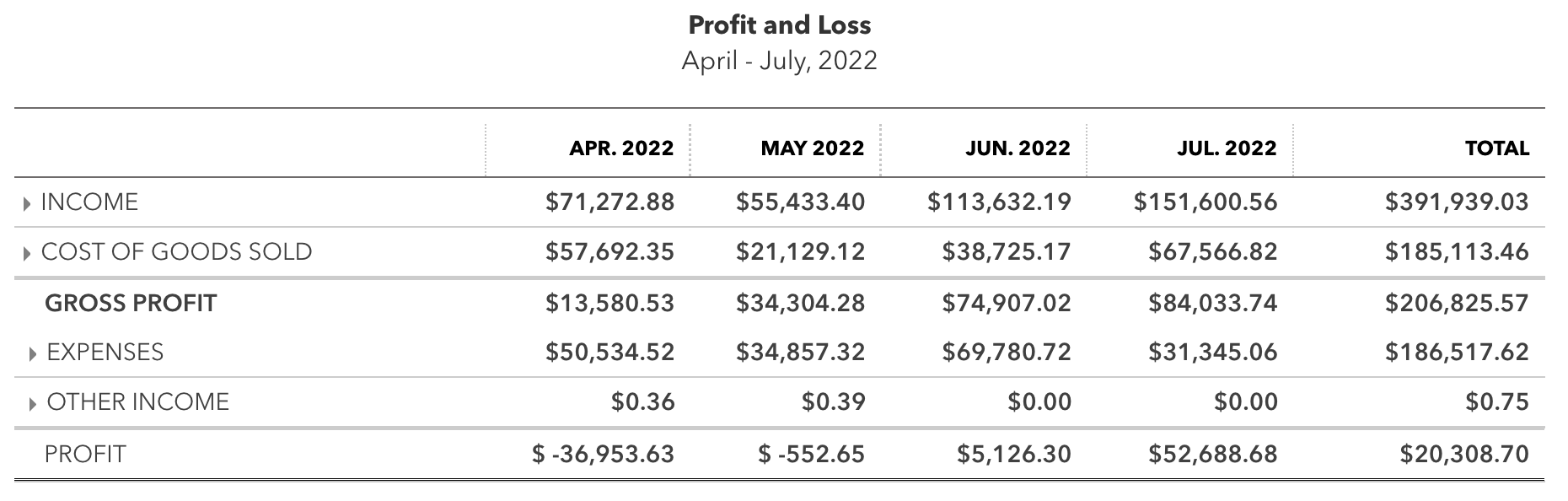Open April profit value -36,953.63

tap(604, 455)
